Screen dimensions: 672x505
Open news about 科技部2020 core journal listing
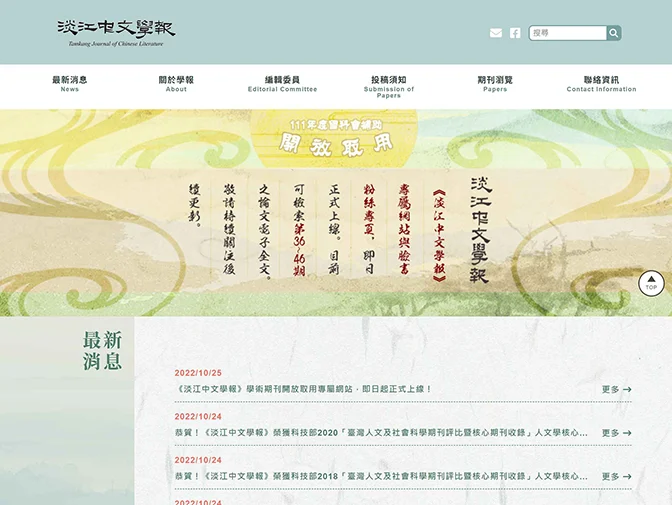click(x=381, y=433)
